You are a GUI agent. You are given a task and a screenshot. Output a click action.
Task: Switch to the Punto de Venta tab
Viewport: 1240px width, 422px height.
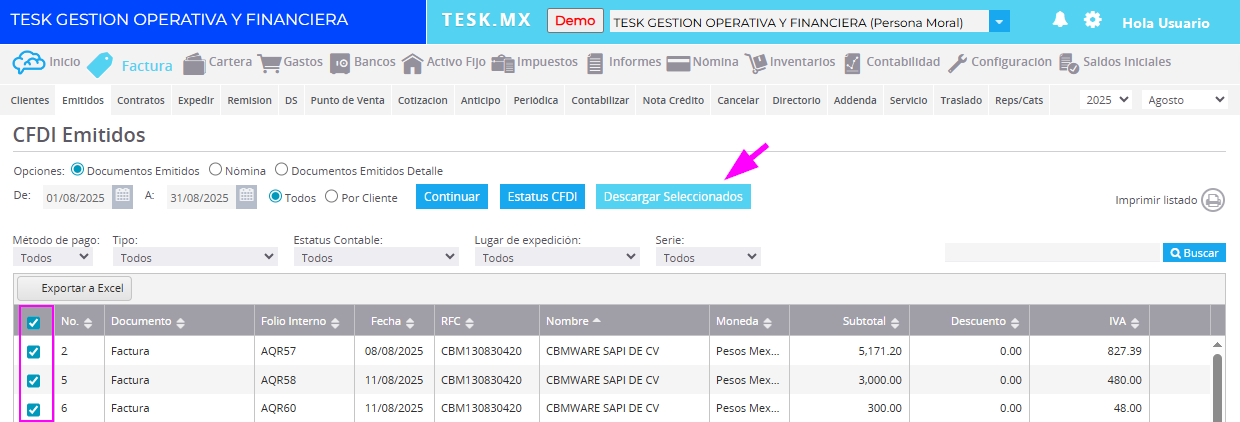[347, 100]
